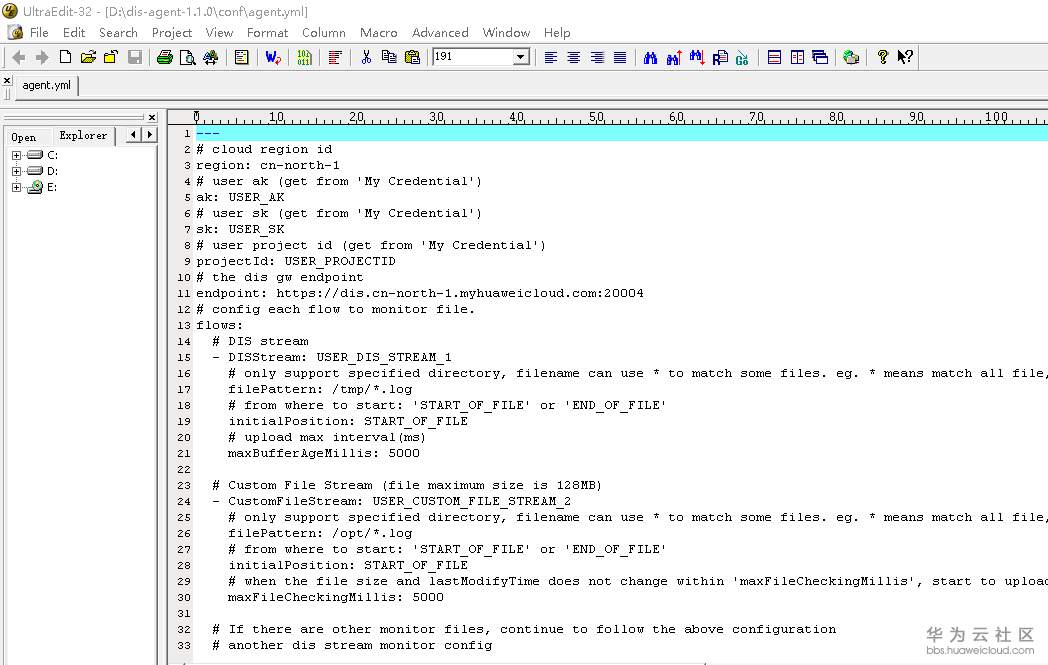Paste from clipboard with the clipboard icon
The height and width of the screenshot is (665, 1048).
tap(412, 57)
